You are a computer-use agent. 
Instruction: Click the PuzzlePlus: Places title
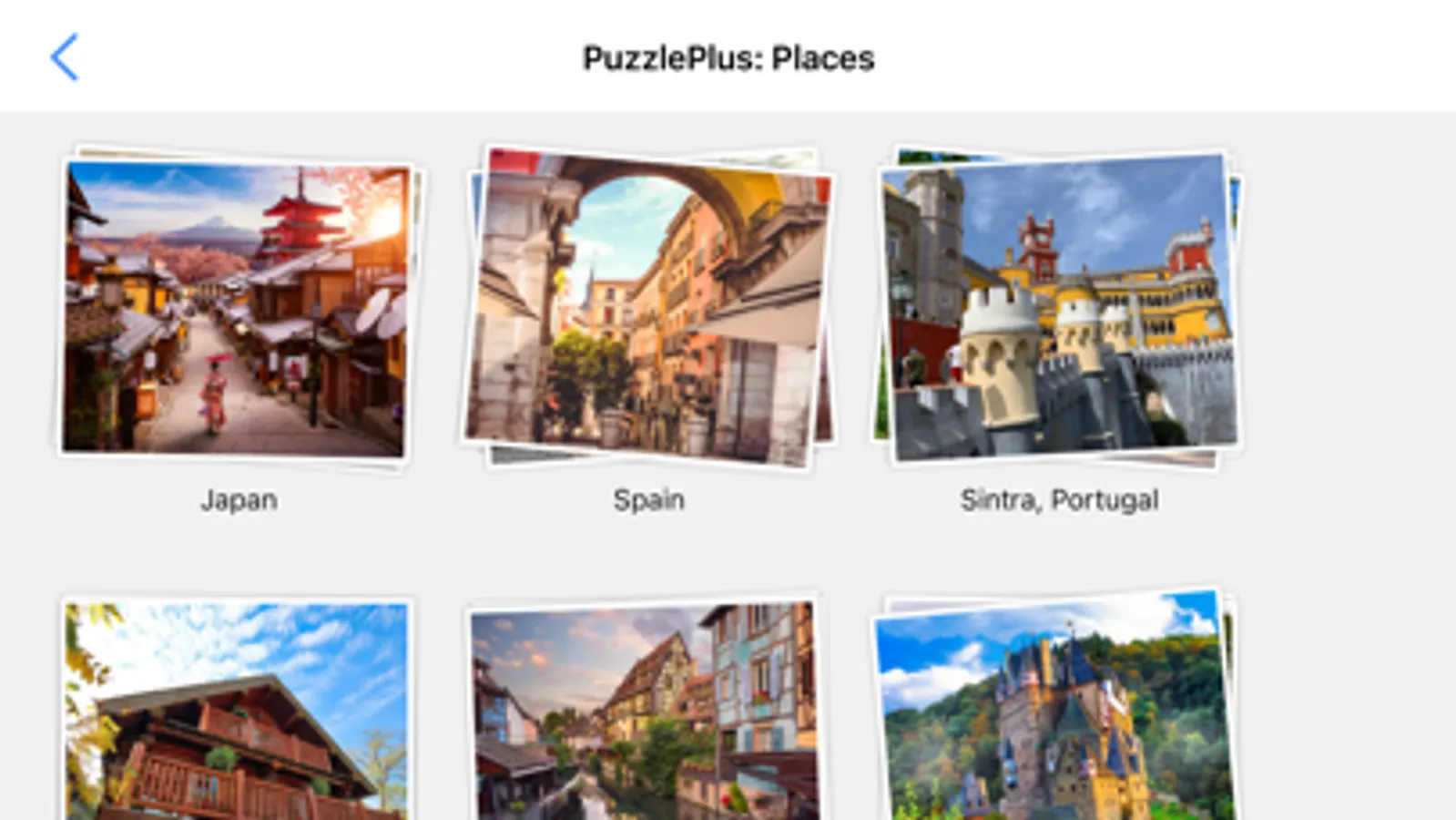[728, 58]
